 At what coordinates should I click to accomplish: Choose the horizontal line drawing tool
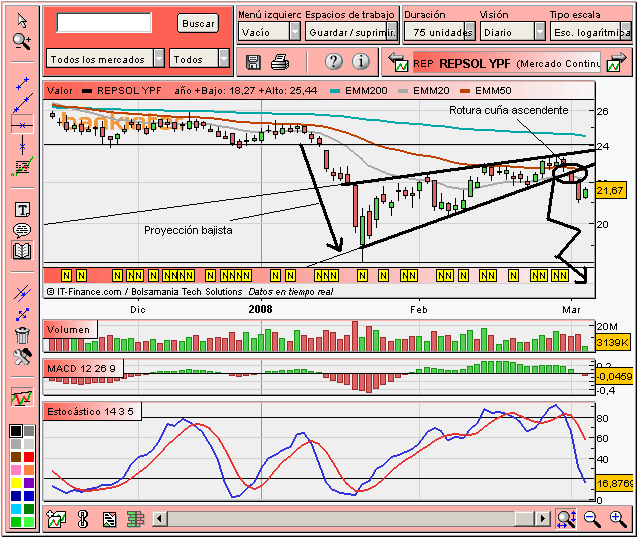(x=22, y=125)
